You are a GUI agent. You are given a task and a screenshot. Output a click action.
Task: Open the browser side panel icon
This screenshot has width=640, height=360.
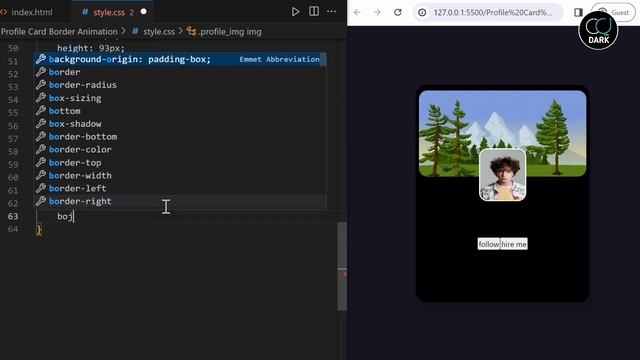[x=578, y=12]
